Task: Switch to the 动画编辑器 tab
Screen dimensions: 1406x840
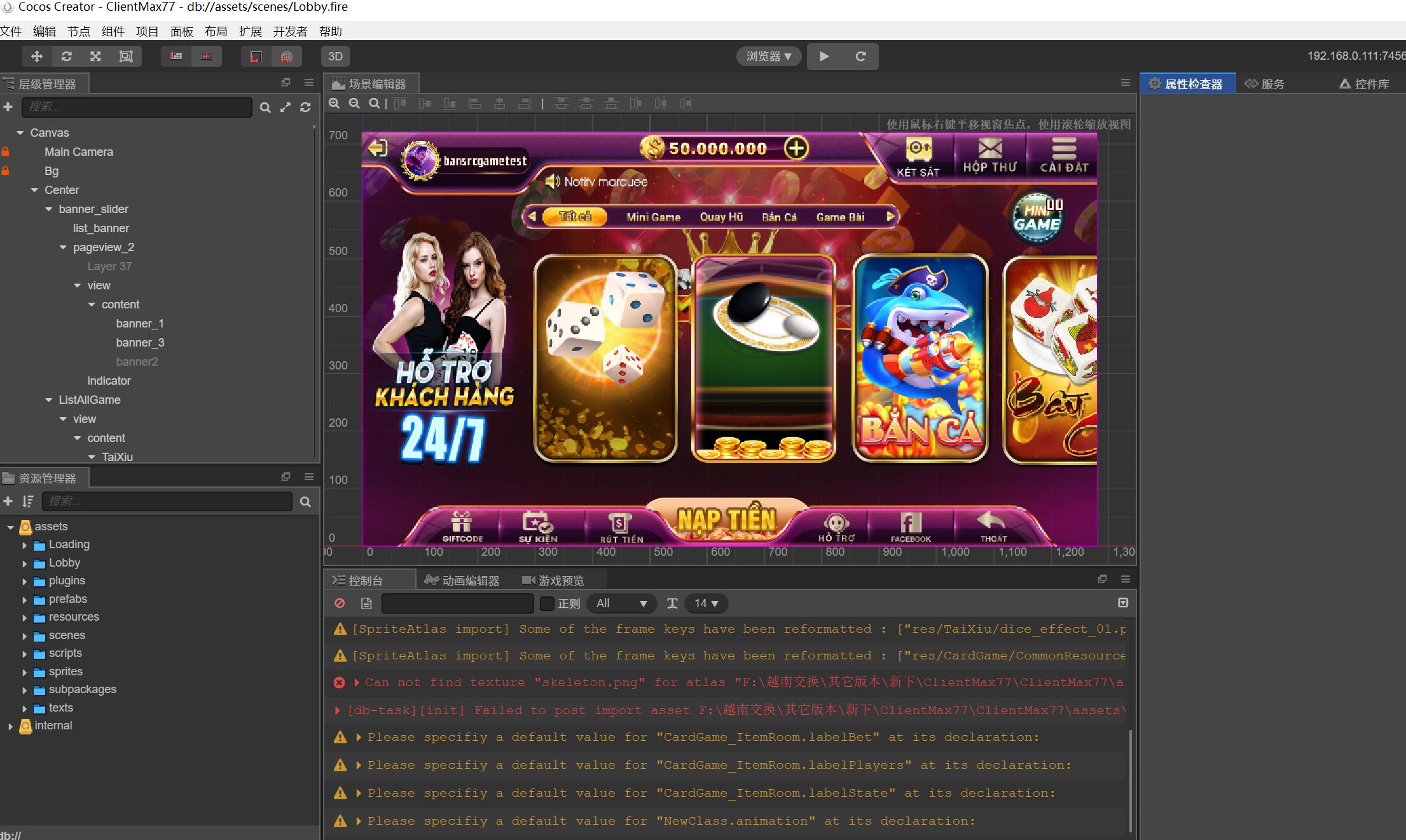Action: (462, 581)
